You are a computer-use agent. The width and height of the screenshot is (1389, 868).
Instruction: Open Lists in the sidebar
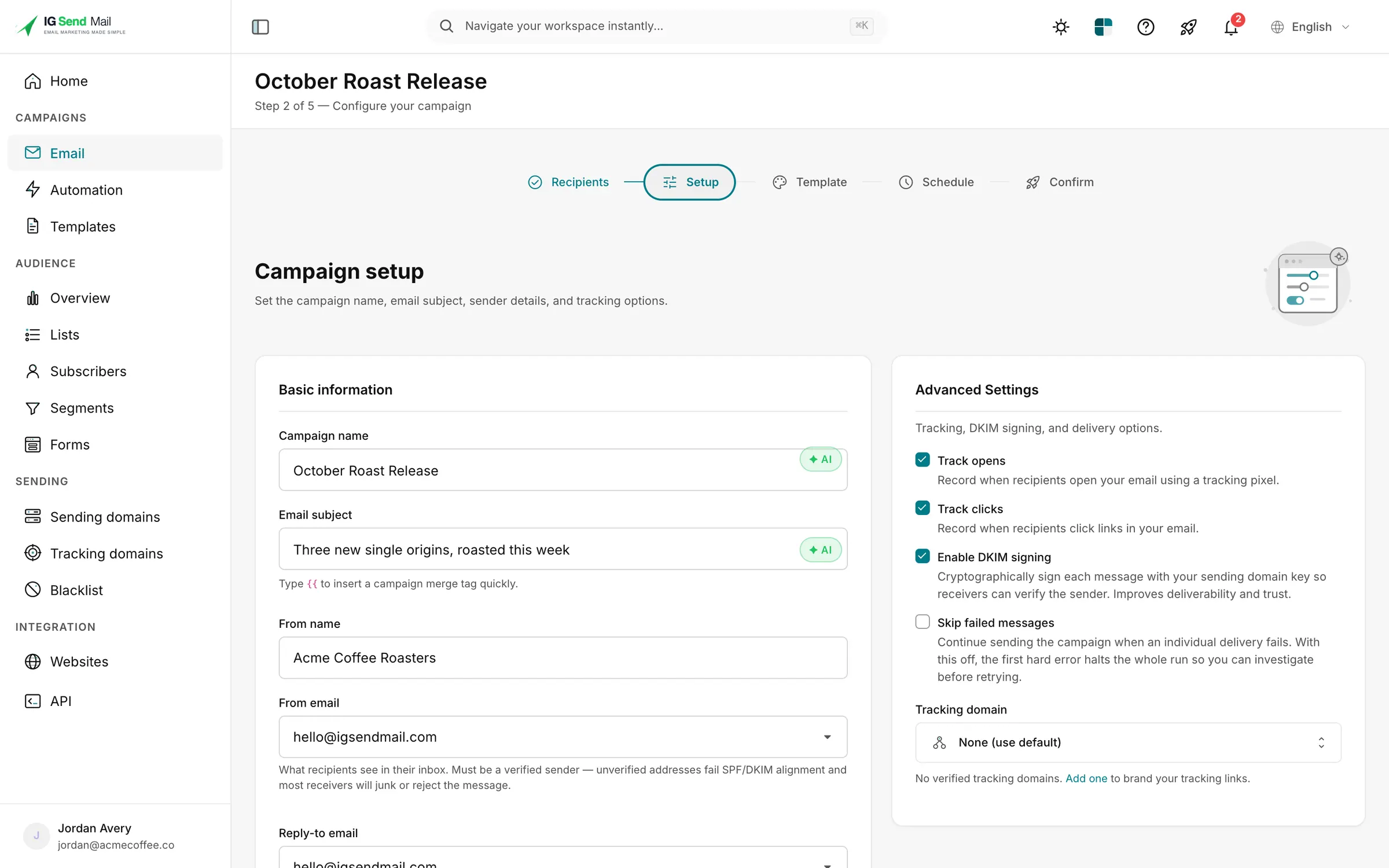[x=115, y=334]
